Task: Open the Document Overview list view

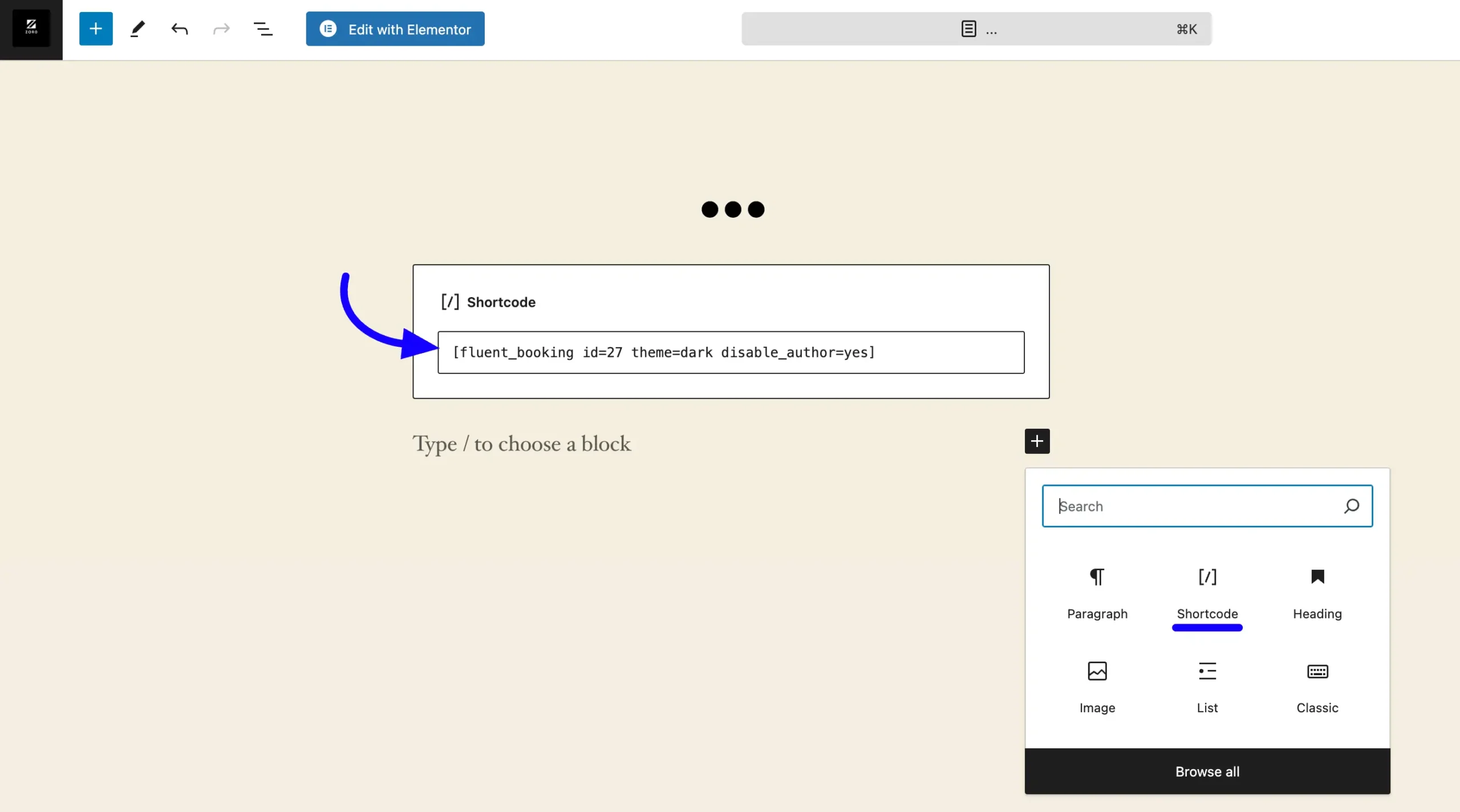Action: [x=263, y=29]
